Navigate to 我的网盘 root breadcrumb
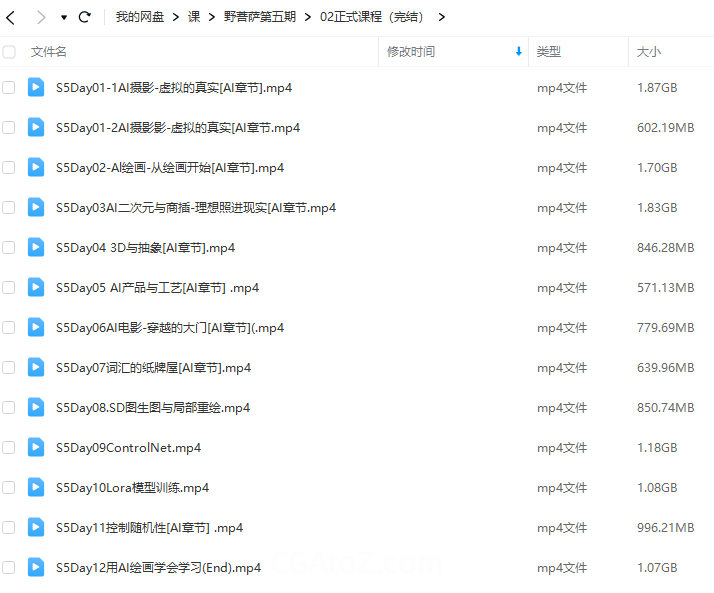714x593 pixels. point(139,17)
